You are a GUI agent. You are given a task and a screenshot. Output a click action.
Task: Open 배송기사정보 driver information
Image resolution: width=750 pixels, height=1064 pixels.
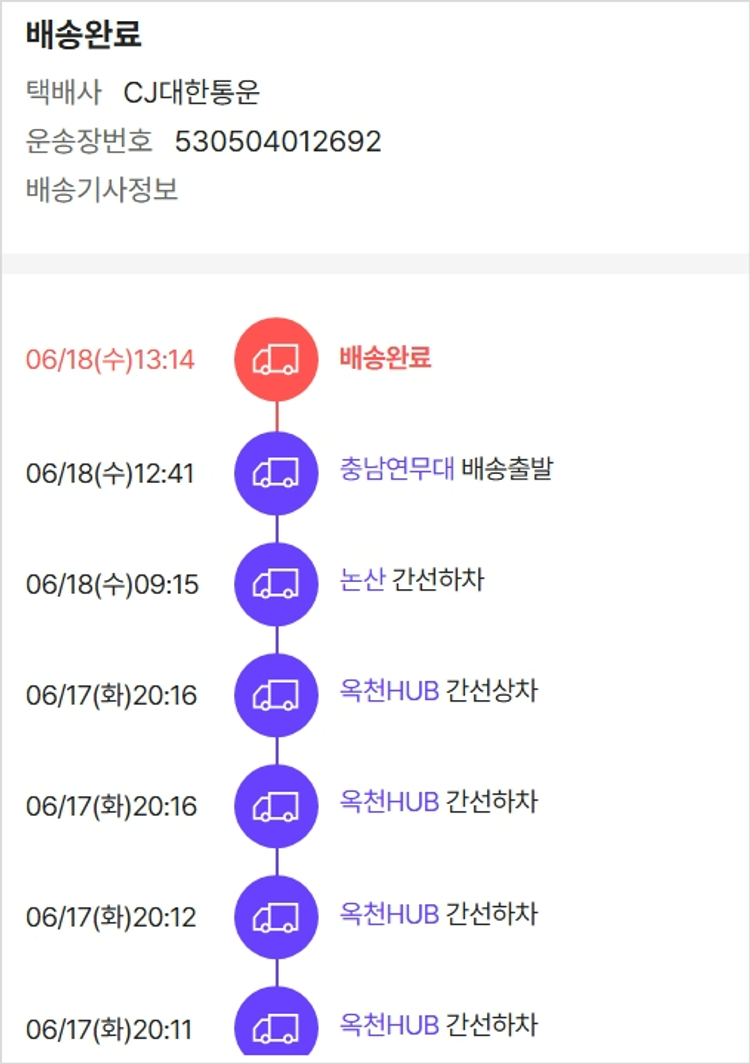click(102, 190)
